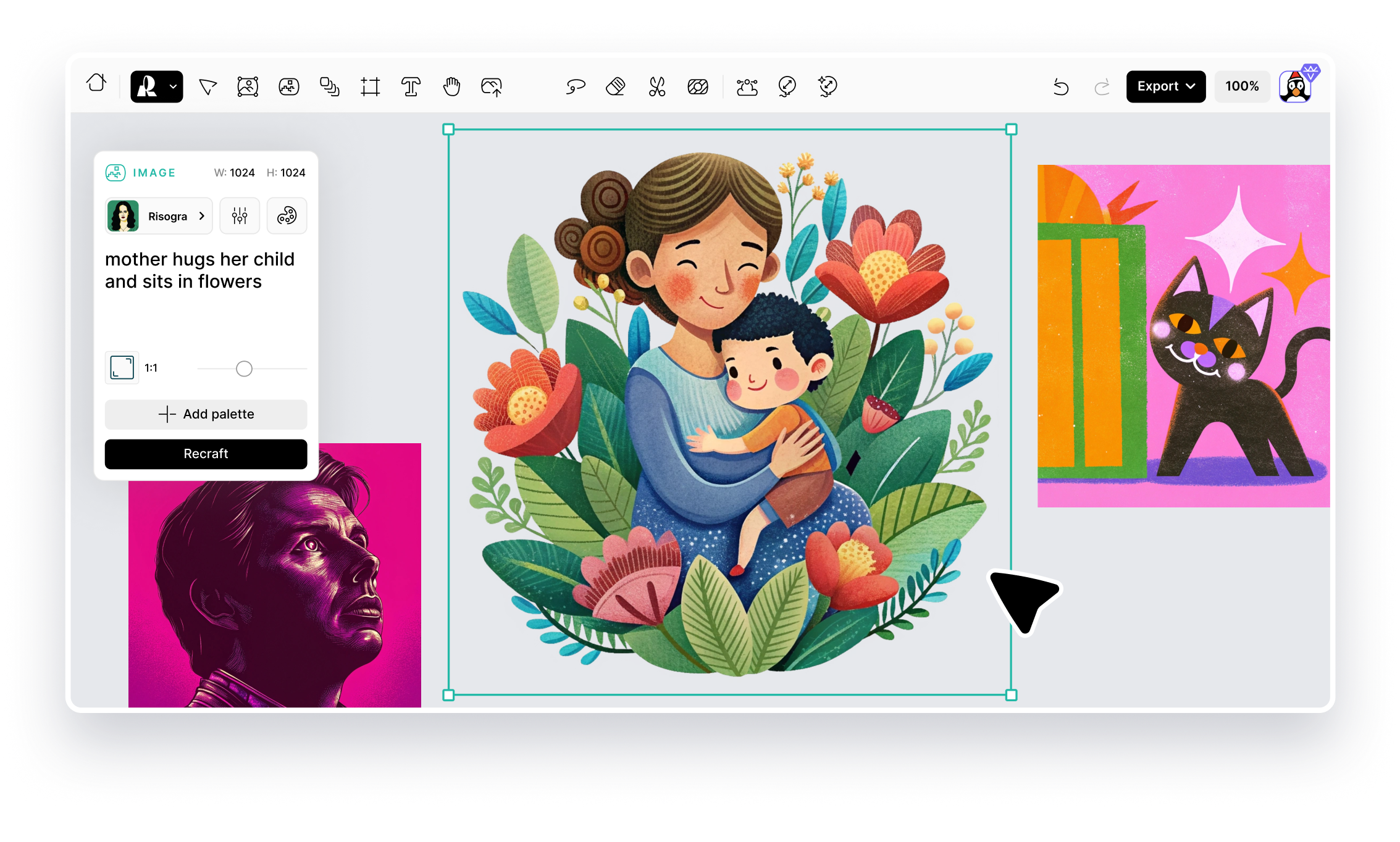The width and height of the screenshot is (1400, 842).
Task: Activate the hand pan tool
Action: tap(451, 86)
